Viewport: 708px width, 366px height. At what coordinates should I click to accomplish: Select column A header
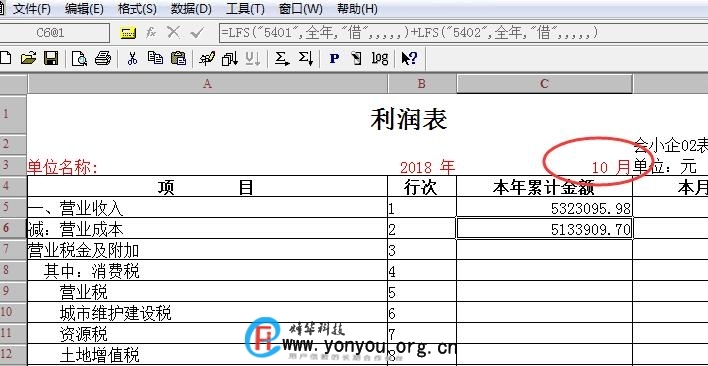(x=207, y=83)
